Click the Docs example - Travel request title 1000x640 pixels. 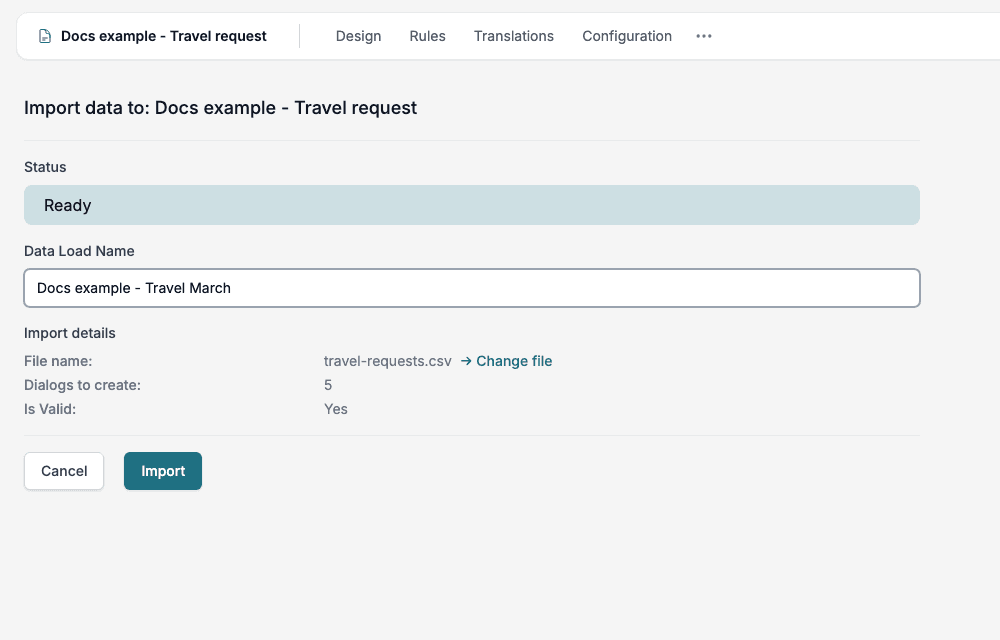(x=164, y=36)
